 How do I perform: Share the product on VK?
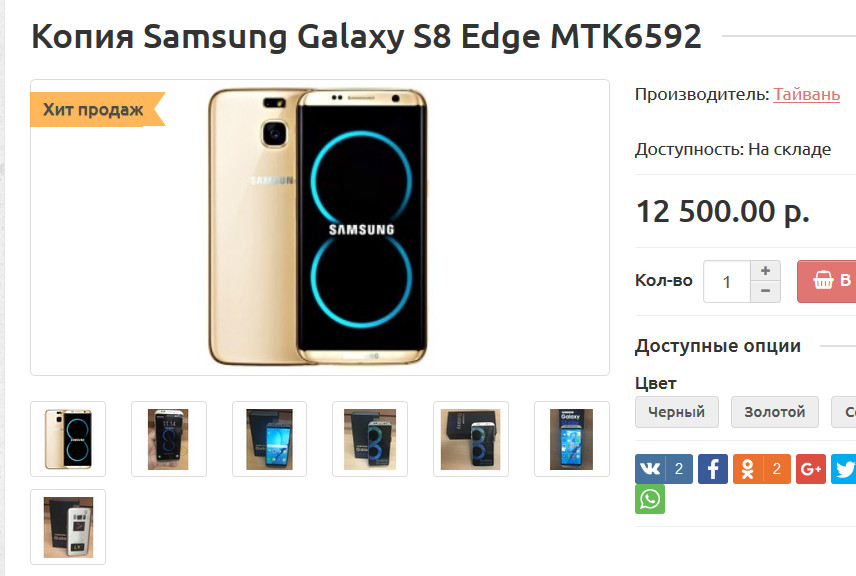point(663,468)
